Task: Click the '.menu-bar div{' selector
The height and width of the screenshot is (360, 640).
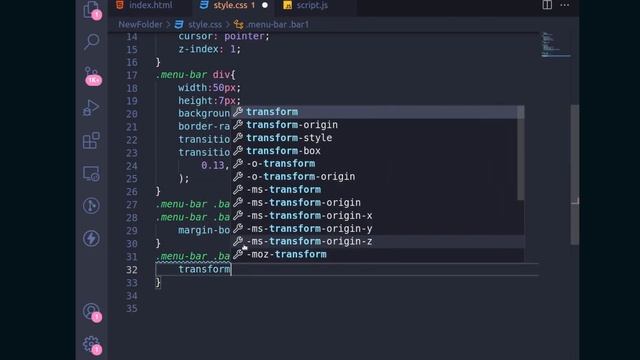Action: (x=196, y=75)
